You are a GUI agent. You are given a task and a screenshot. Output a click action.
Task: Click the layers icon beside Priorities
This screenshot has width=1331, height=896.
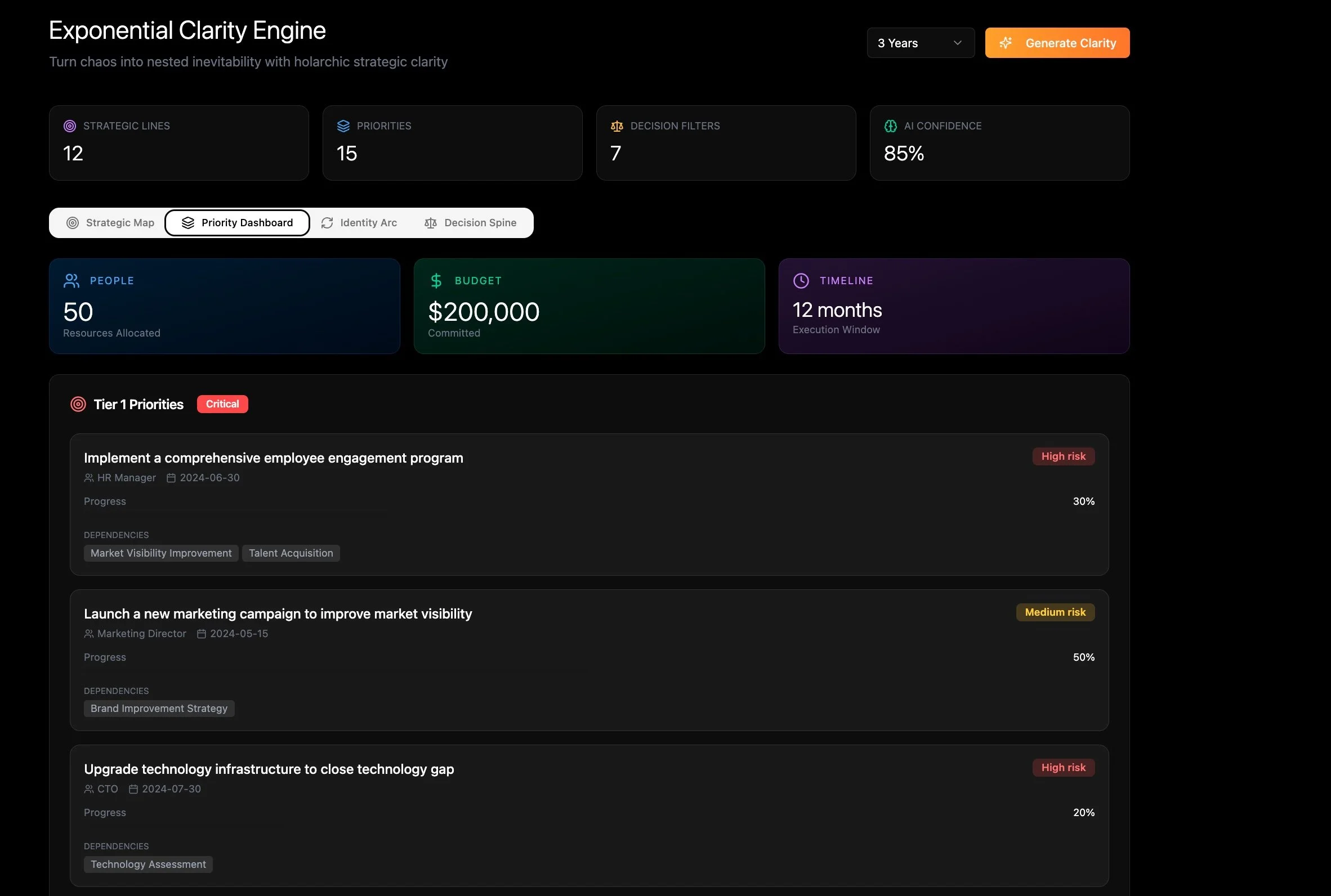point(343,126)
